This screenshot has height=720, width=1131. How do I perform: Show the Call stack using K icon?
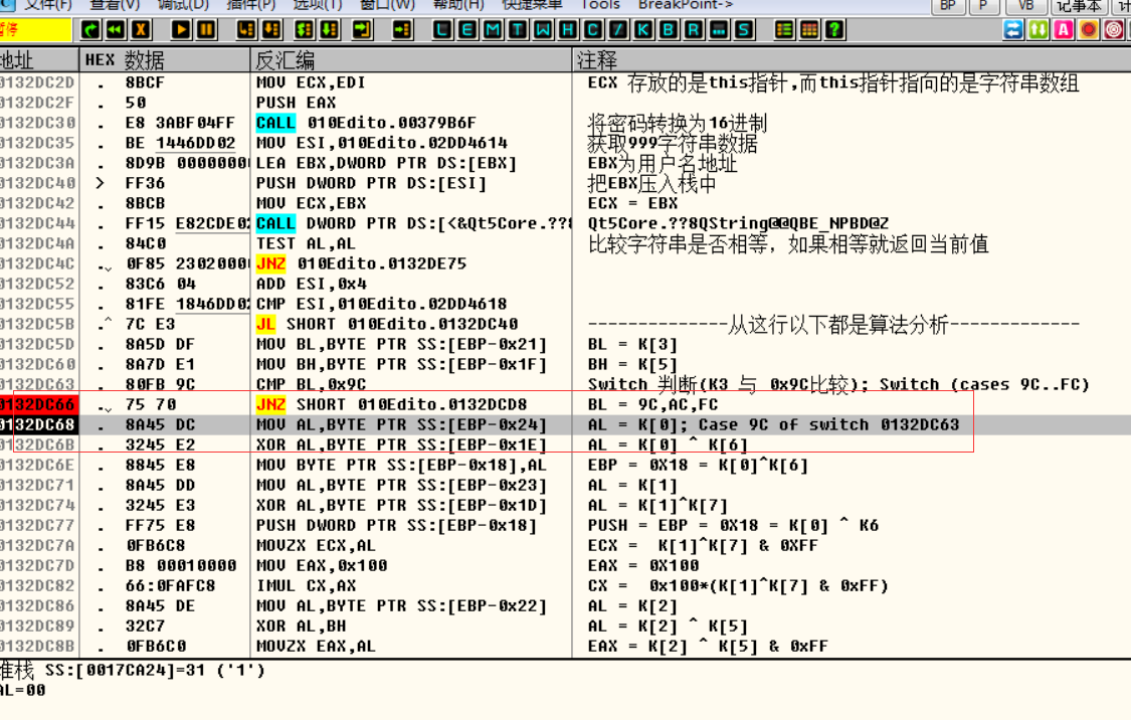tap(643, 31)
